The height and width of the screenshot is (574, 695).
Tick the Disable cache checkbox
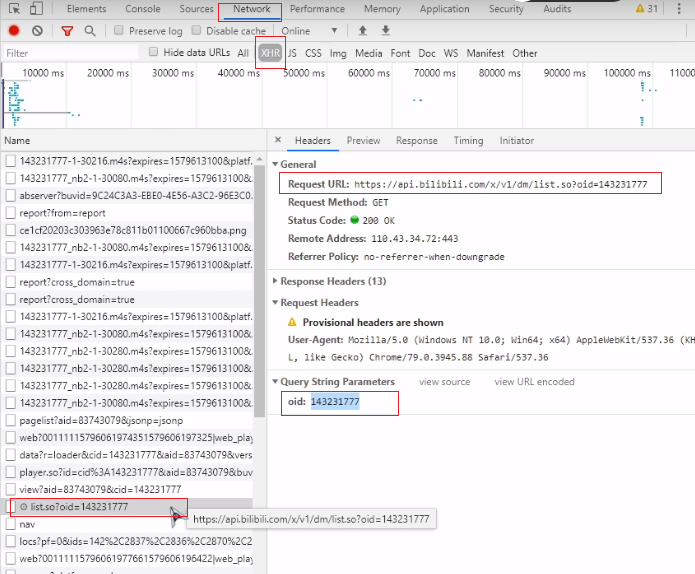tap(197, 31)
